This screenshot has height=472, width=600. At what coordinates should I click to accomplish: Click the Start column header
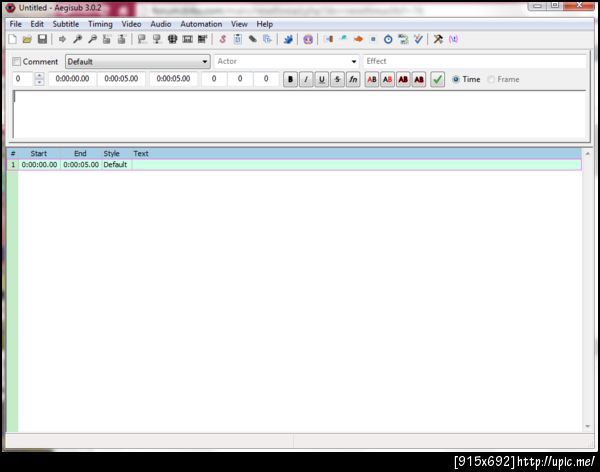[x=39, y=154]
